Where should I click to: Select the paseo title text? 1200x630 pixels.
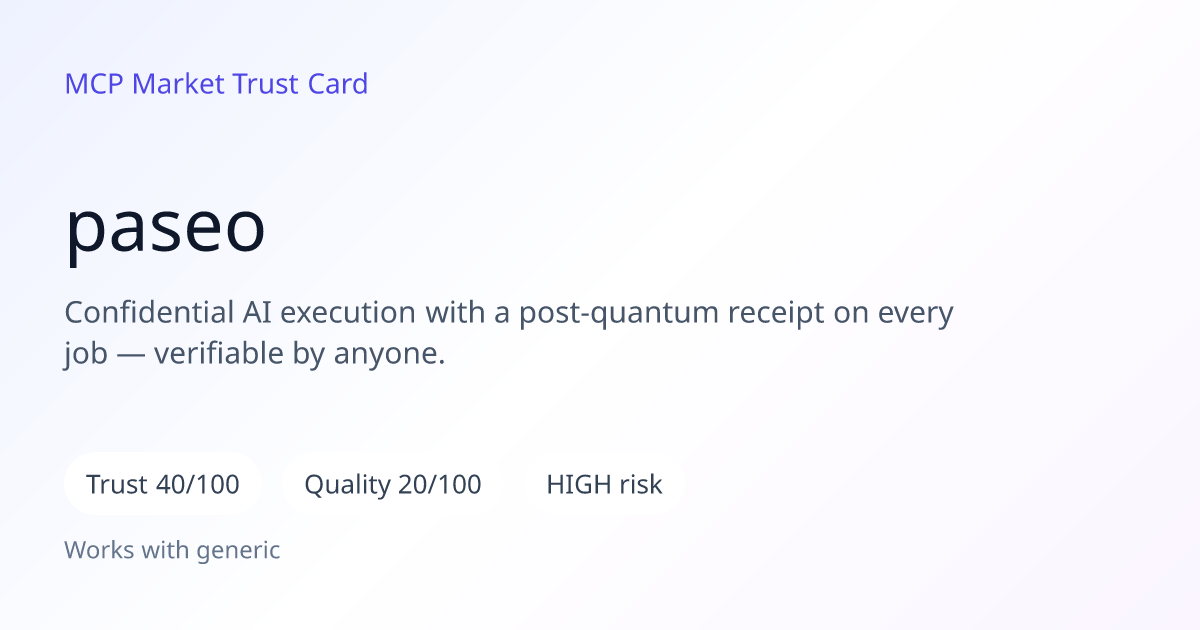166,229
